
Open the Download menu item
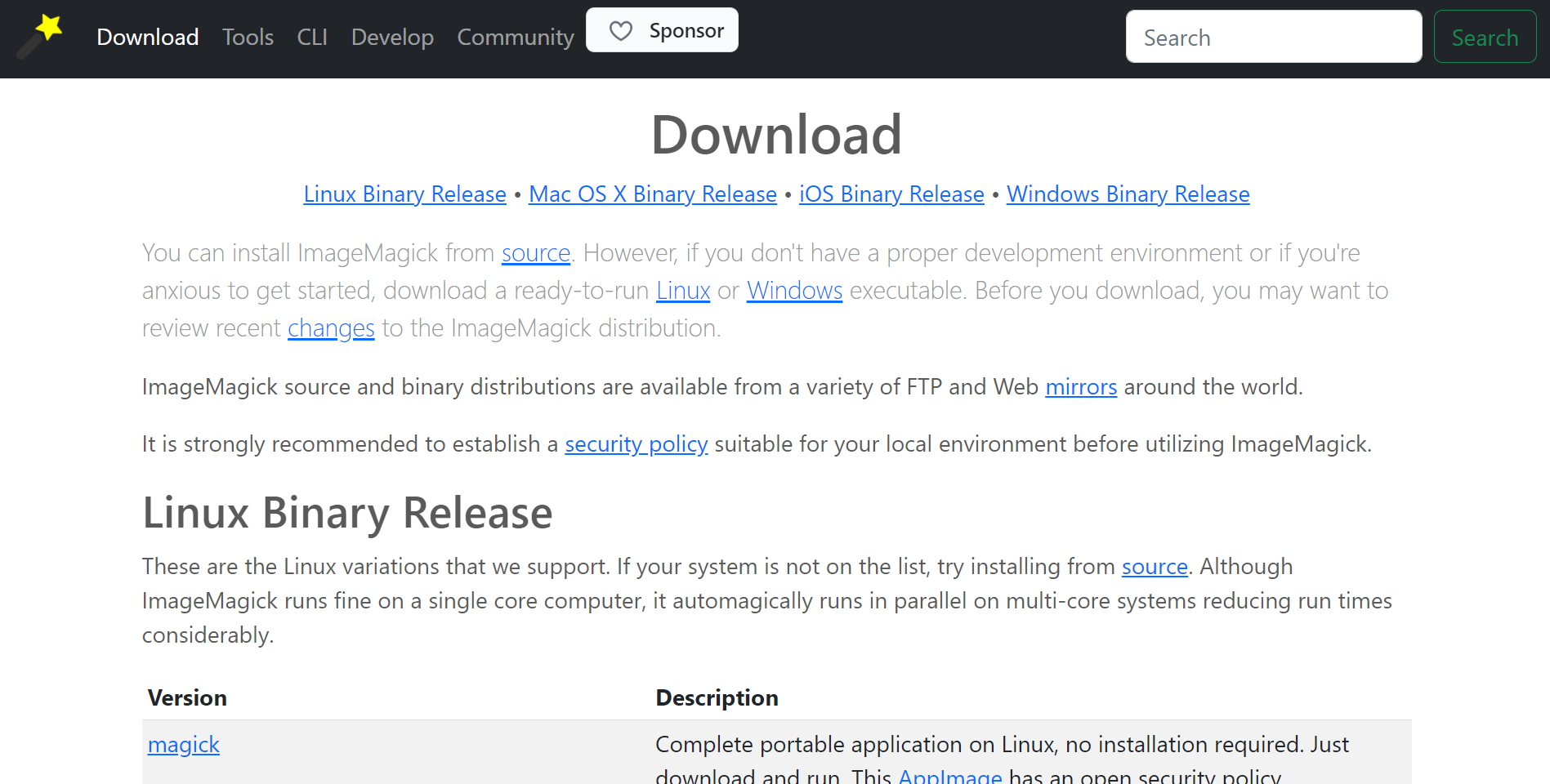[x=147, y=38]
